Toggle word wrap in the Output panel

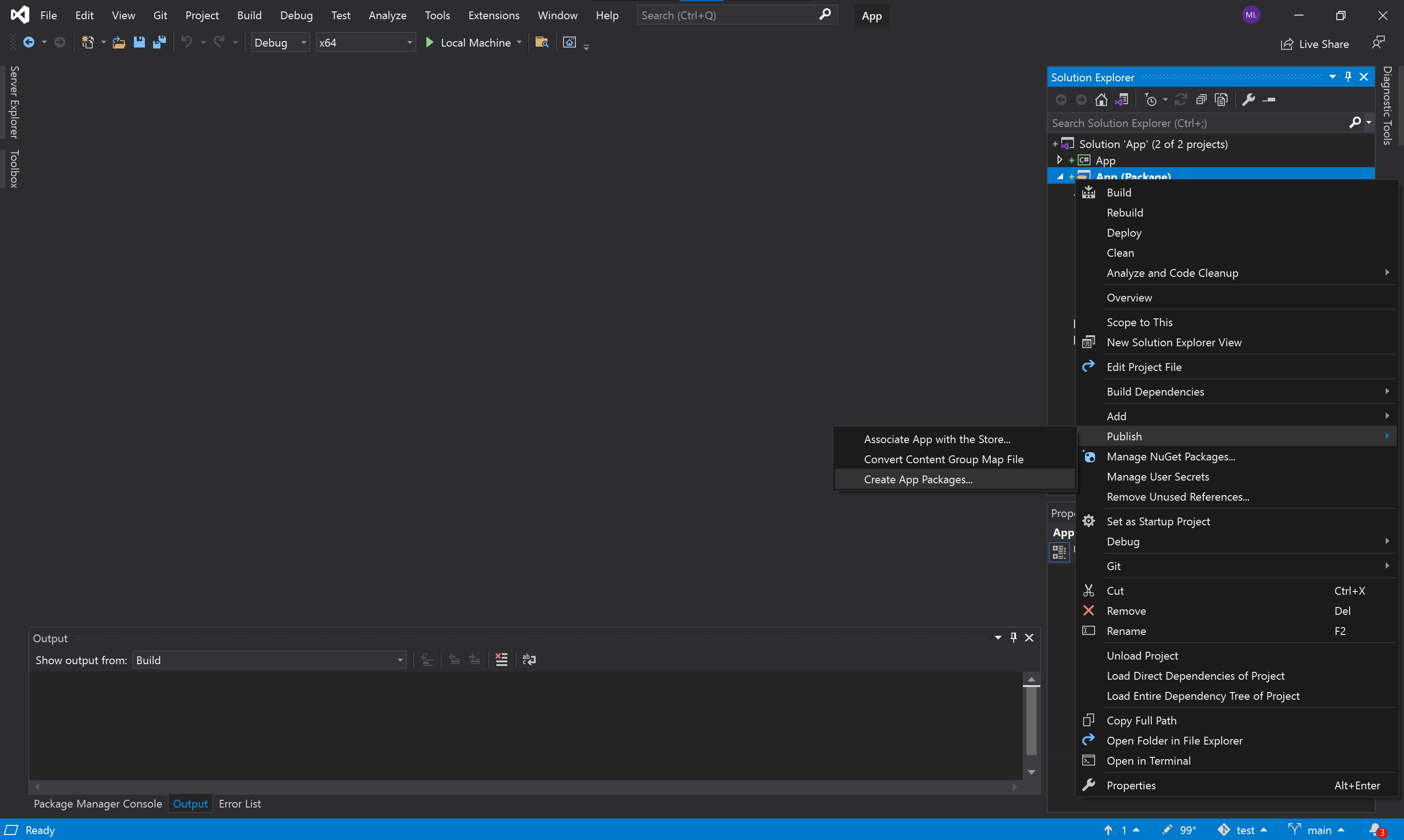click(529, 660)
